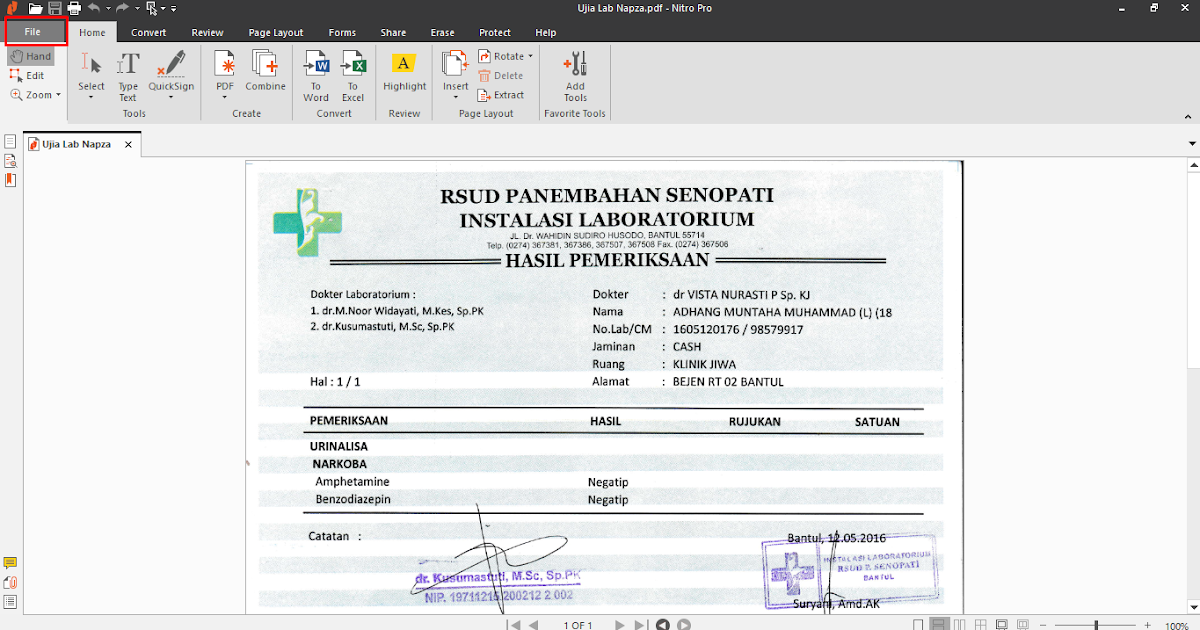Toggle the single page view mode
The image size is (1200, 630).
(917, 623)
